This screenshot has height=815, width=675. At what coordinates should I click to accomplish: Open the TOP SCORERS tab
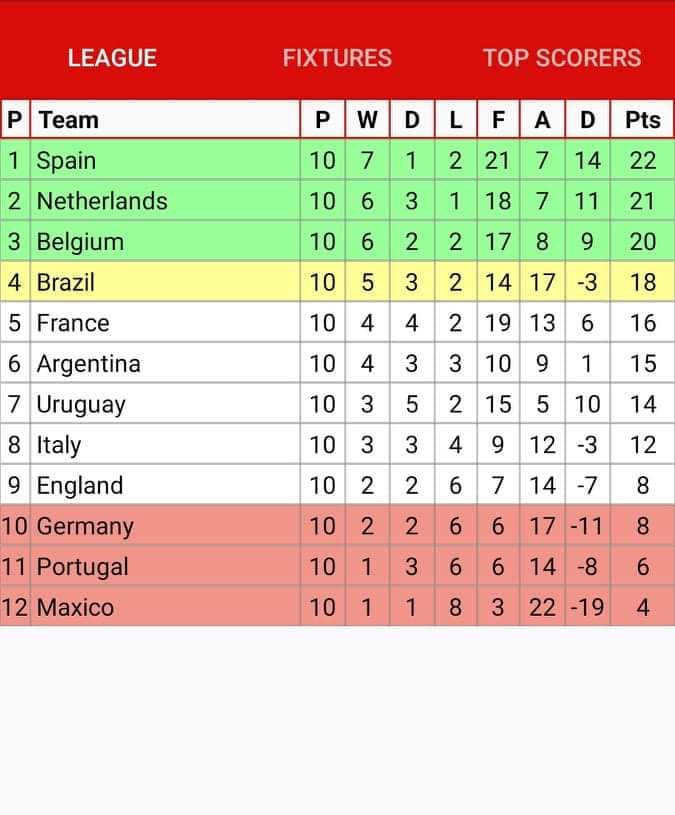point(562,58)
